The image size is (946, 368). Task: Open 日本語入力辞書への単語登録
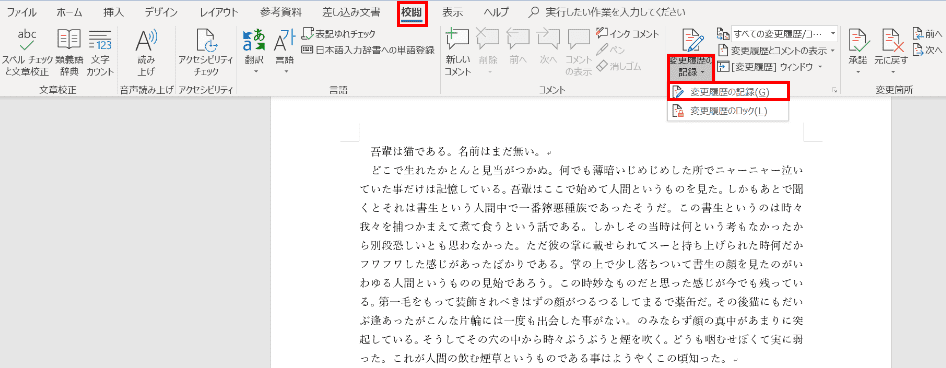[x=367, y=50]
